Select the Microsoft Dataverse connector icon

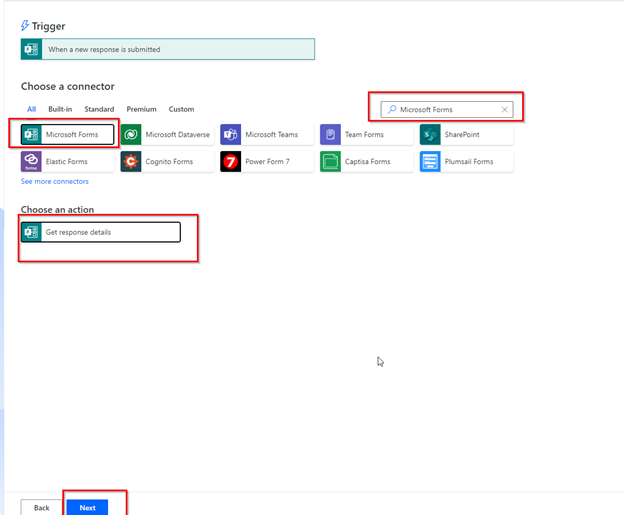pos(131,135)
